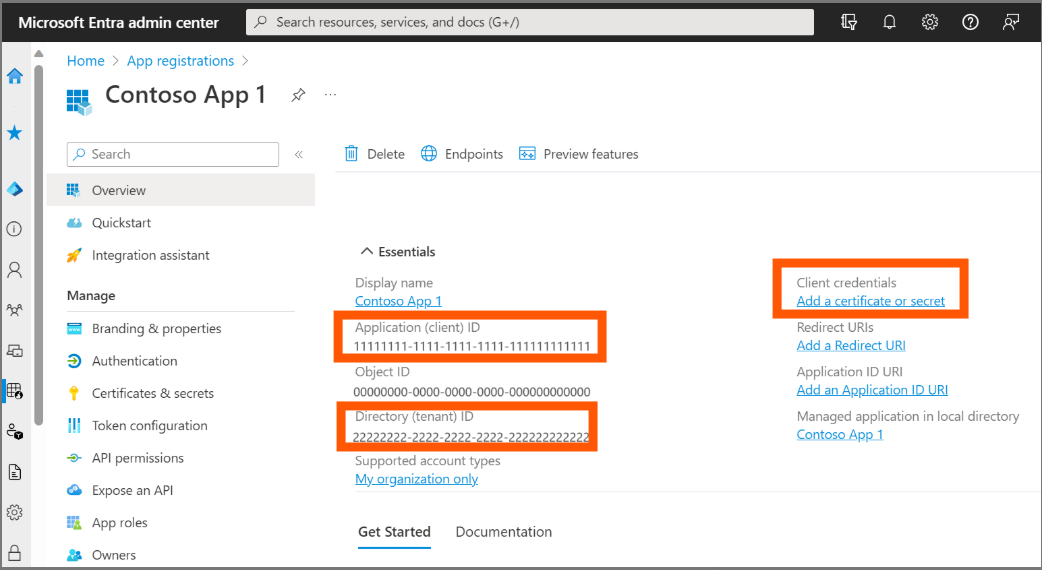The image size is (1042, 570).
Task: Go to Home icon in left rail
Action: (15, 76)
